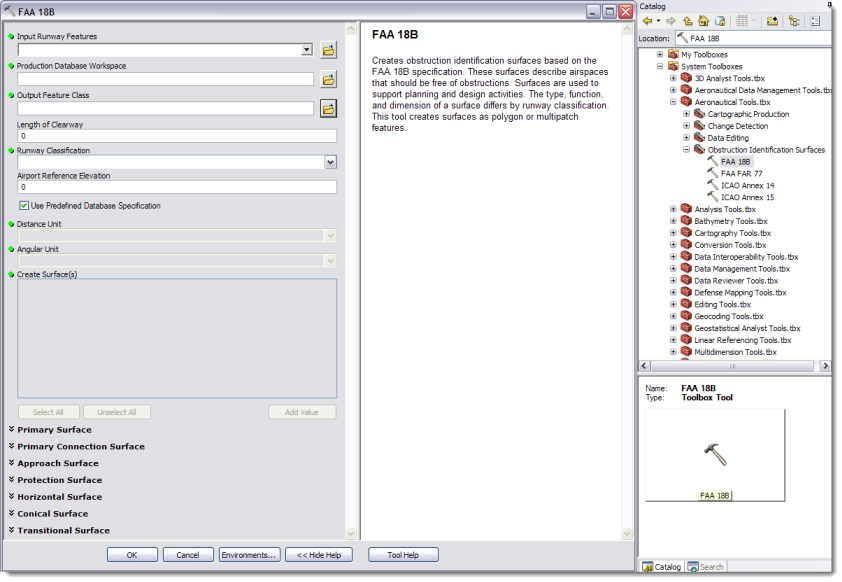Click the Bathymetry Tools toolbox icon

point(686,221)
